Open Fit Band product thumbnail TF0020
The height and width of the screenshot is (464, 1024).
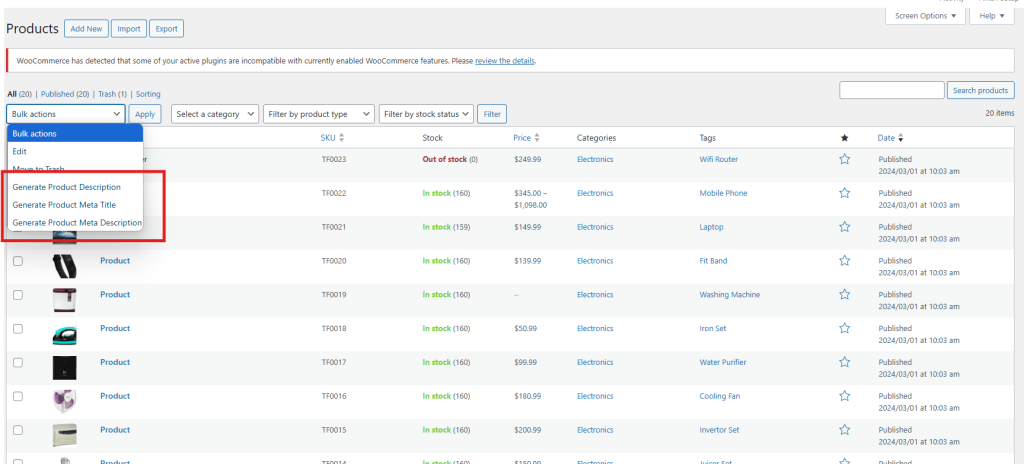click(65, 266)
